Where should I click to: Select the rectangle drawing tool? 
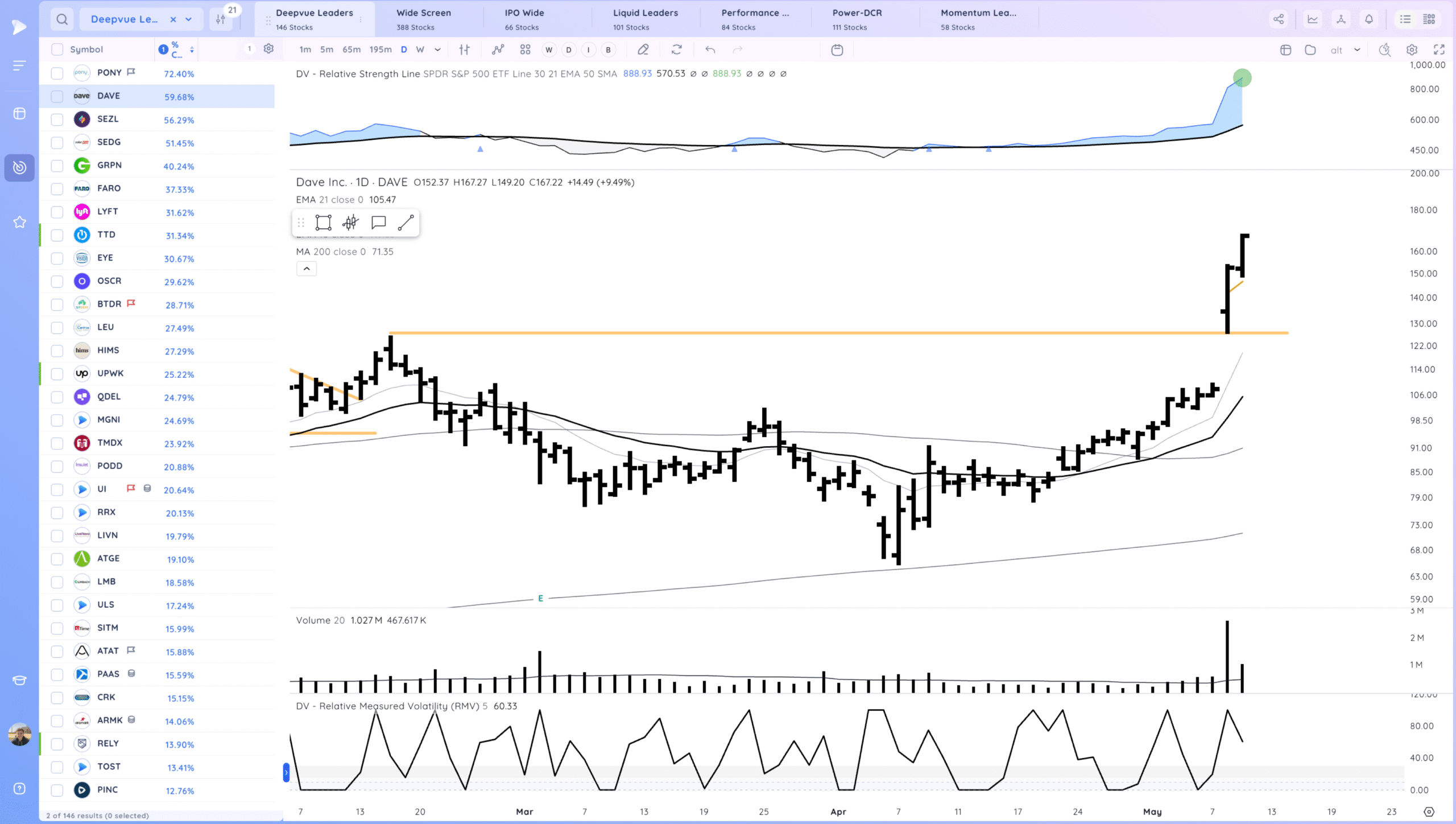pyautogui.click(x=323, y=223)
